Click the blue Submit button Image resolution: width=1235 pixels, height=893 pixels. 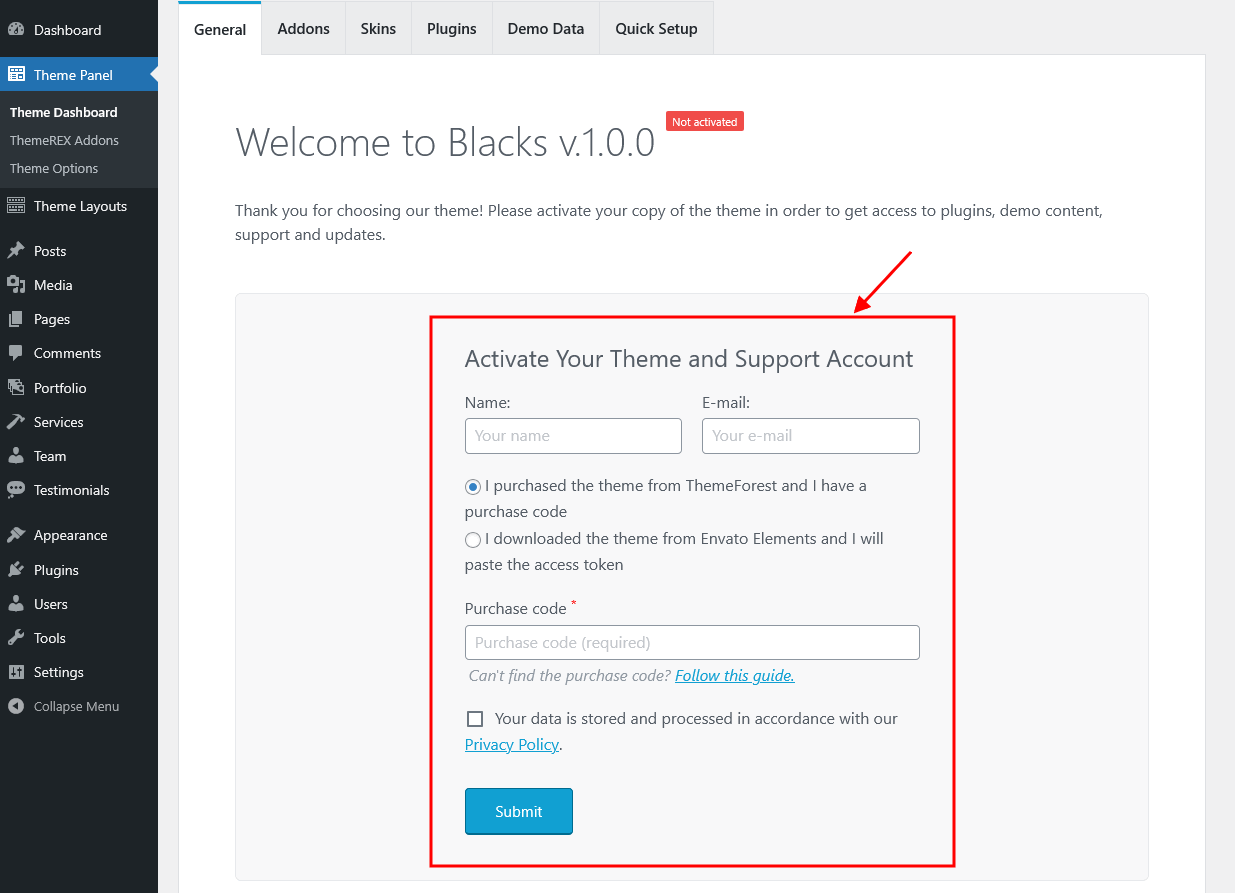(x=519, y=811)
